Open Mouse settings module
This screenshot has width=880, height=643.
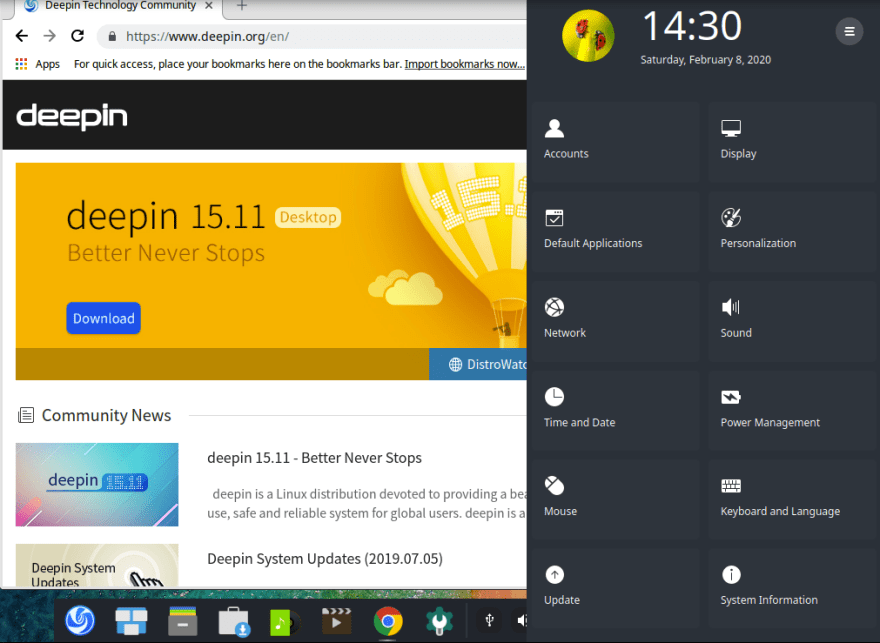pos(615,499)
